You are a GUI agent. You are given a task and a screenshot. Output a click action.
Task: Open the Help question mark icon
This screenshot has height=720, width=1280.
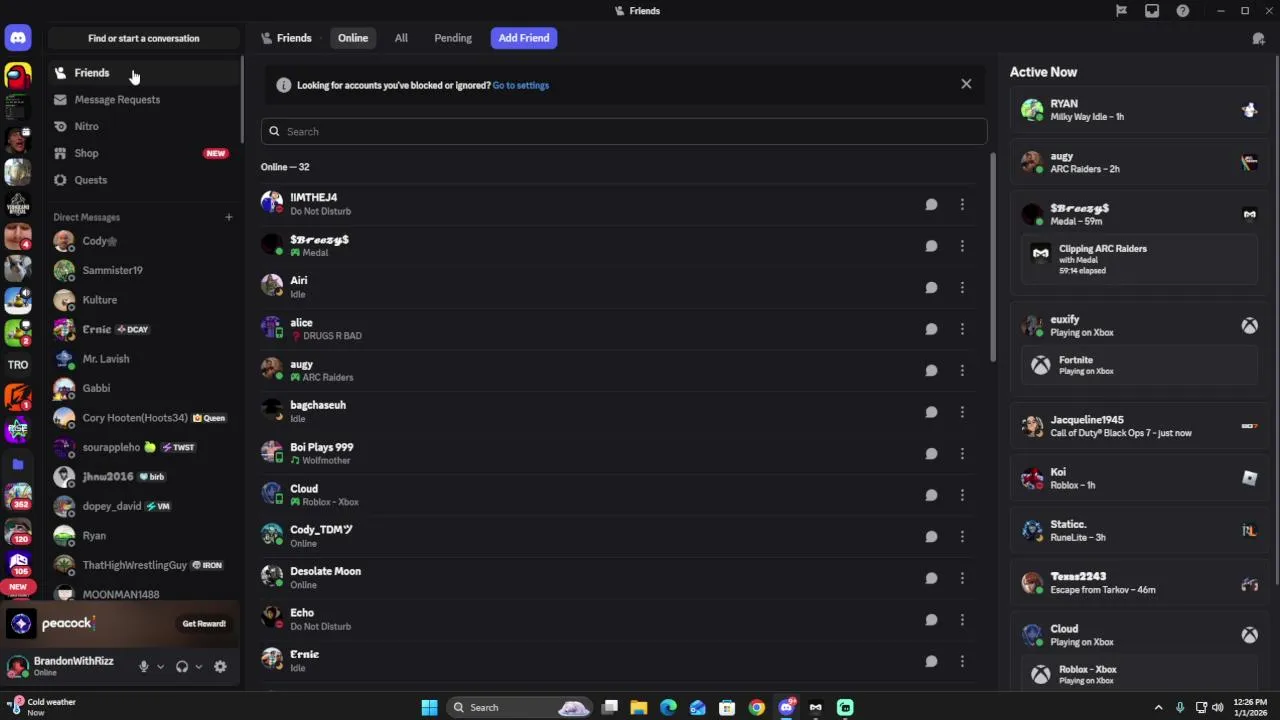click(1183, 11)
